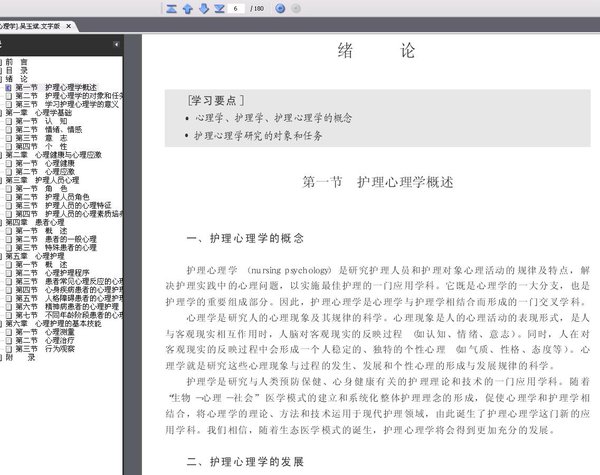Click bullet line 护理心理学研究的对象和任务
The height and width of the screenshot is (475, 600).
(x=258, y=135)
